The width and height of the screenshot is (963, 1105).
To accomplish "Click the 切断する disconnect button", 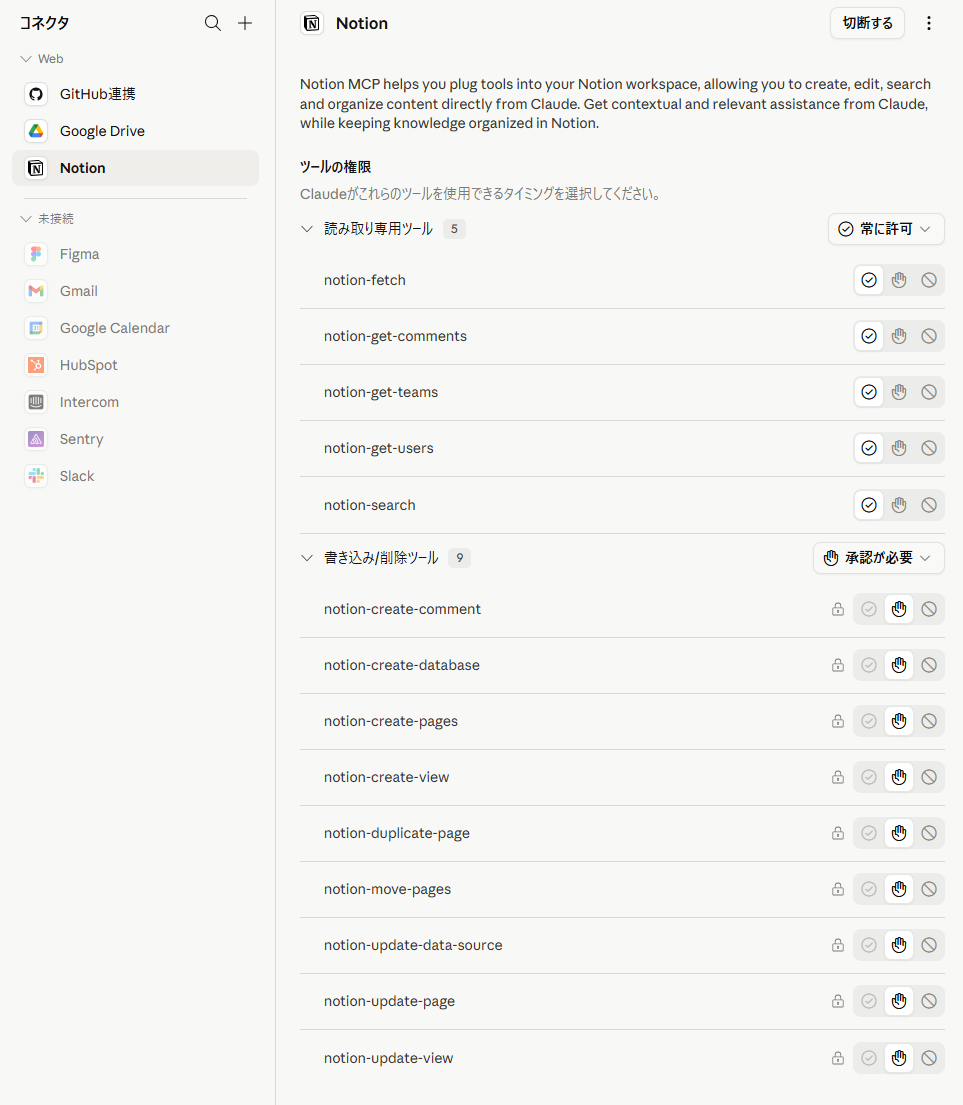I will (x=867, y=23).
